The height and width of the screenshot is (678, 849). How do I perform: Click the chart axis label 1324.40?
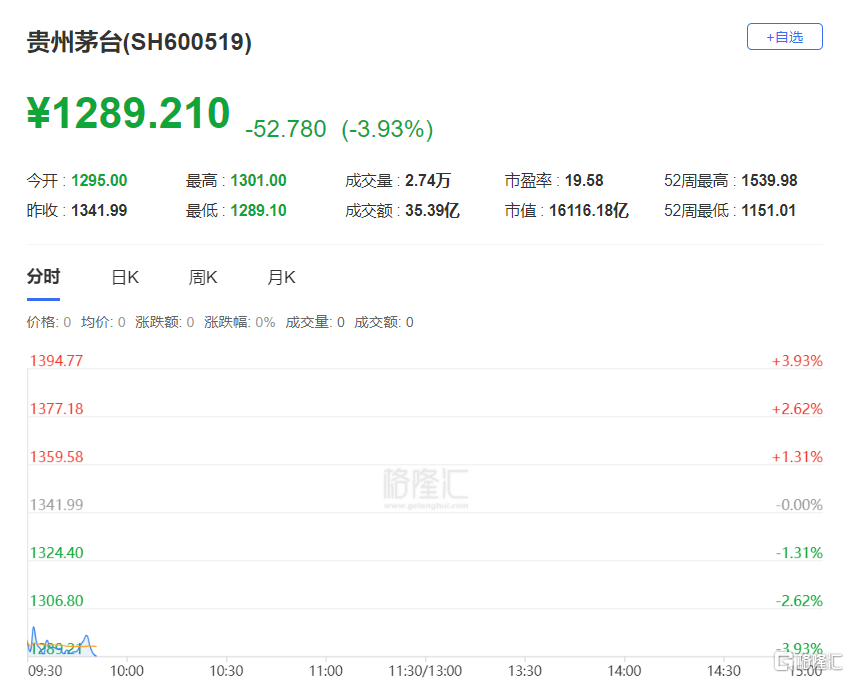56,553
